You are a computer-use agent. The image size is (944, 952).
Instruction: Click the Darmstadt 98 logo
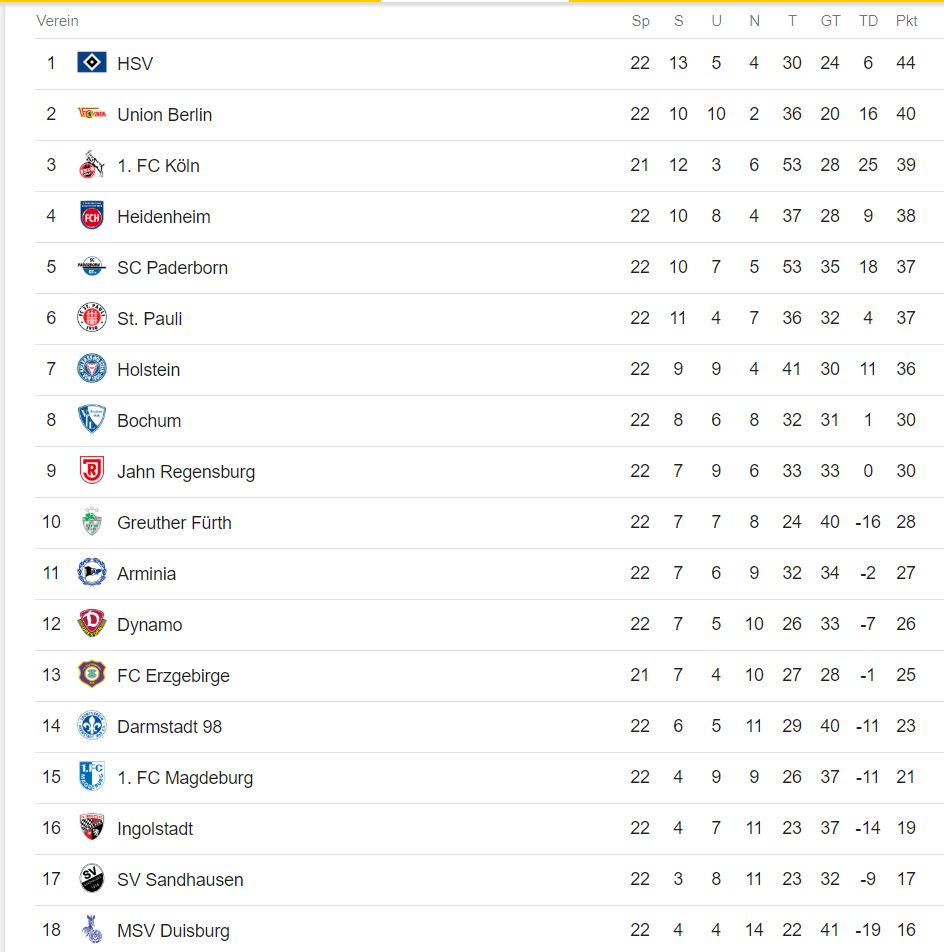click(x=92, y=726)
